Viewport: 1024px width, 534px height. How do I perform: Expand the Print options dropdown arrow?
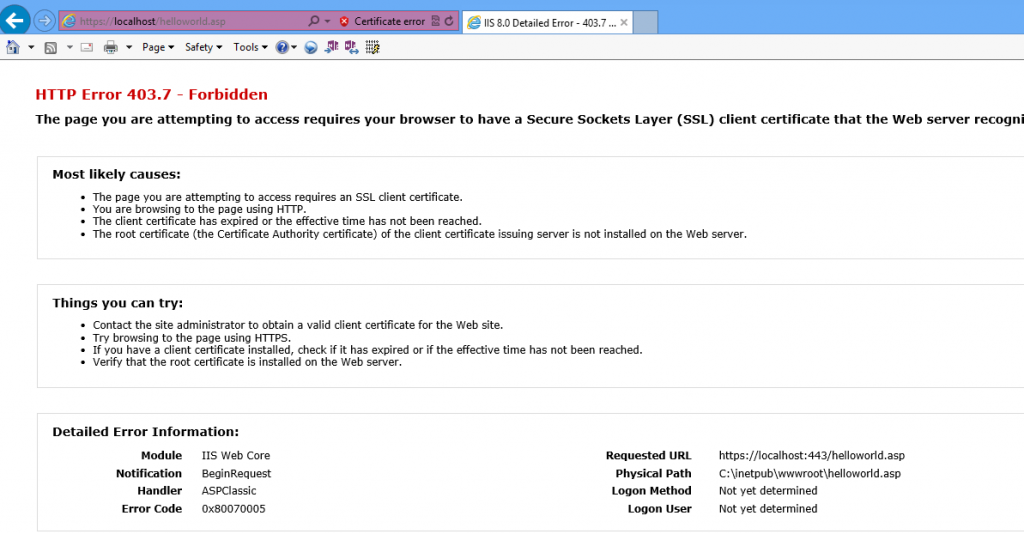[129, 47]
